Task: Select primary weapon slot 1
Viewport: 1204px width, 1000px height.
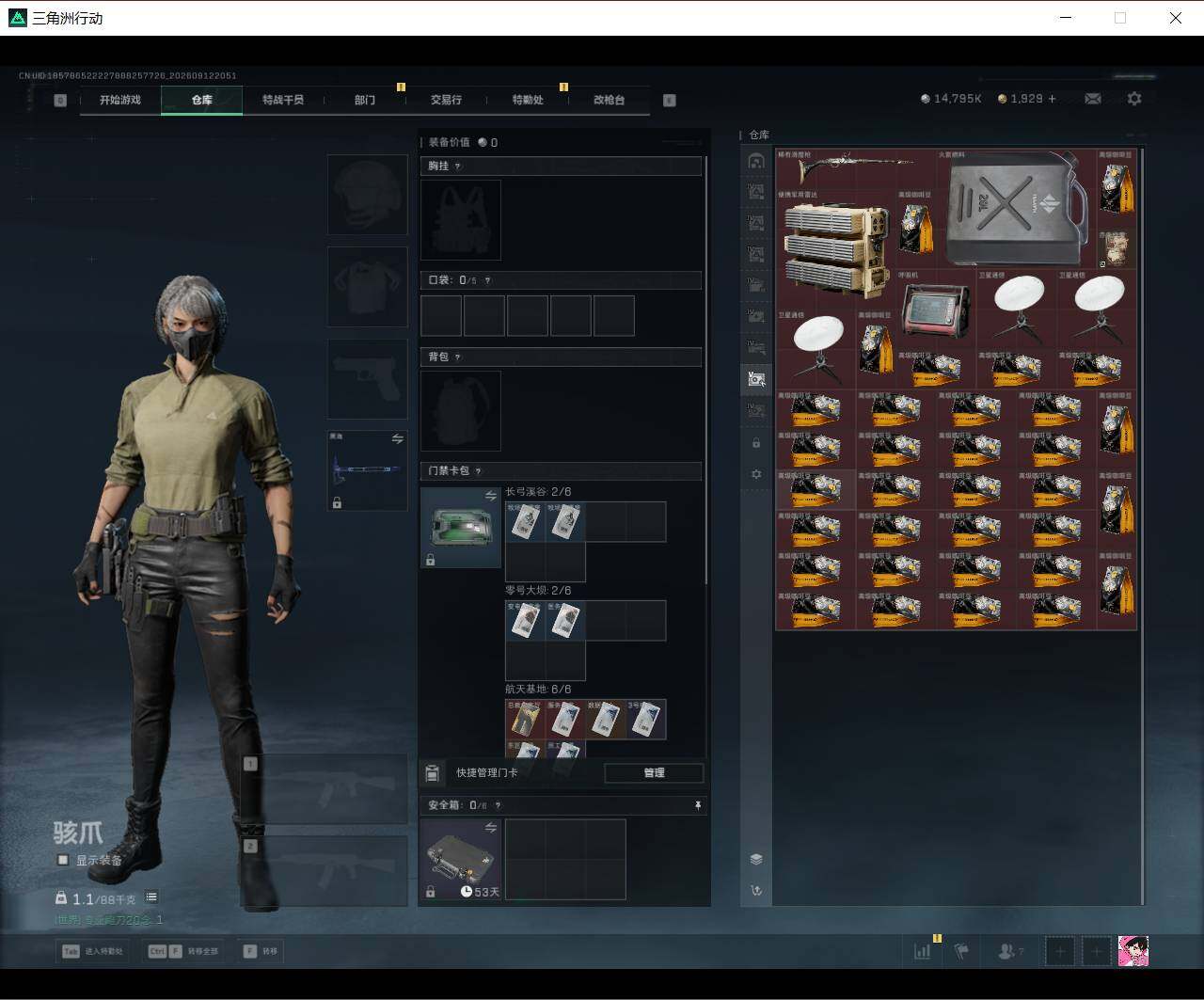Action: 324,790
